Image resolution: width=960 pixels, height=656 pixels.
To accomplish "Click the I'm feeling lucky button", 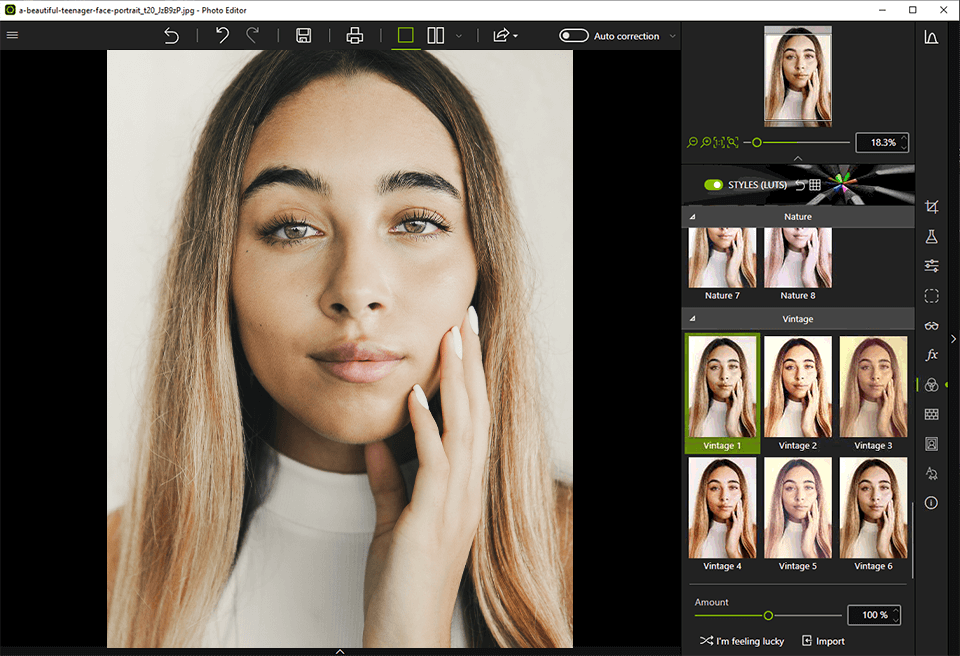I will (x=741, y=641).
